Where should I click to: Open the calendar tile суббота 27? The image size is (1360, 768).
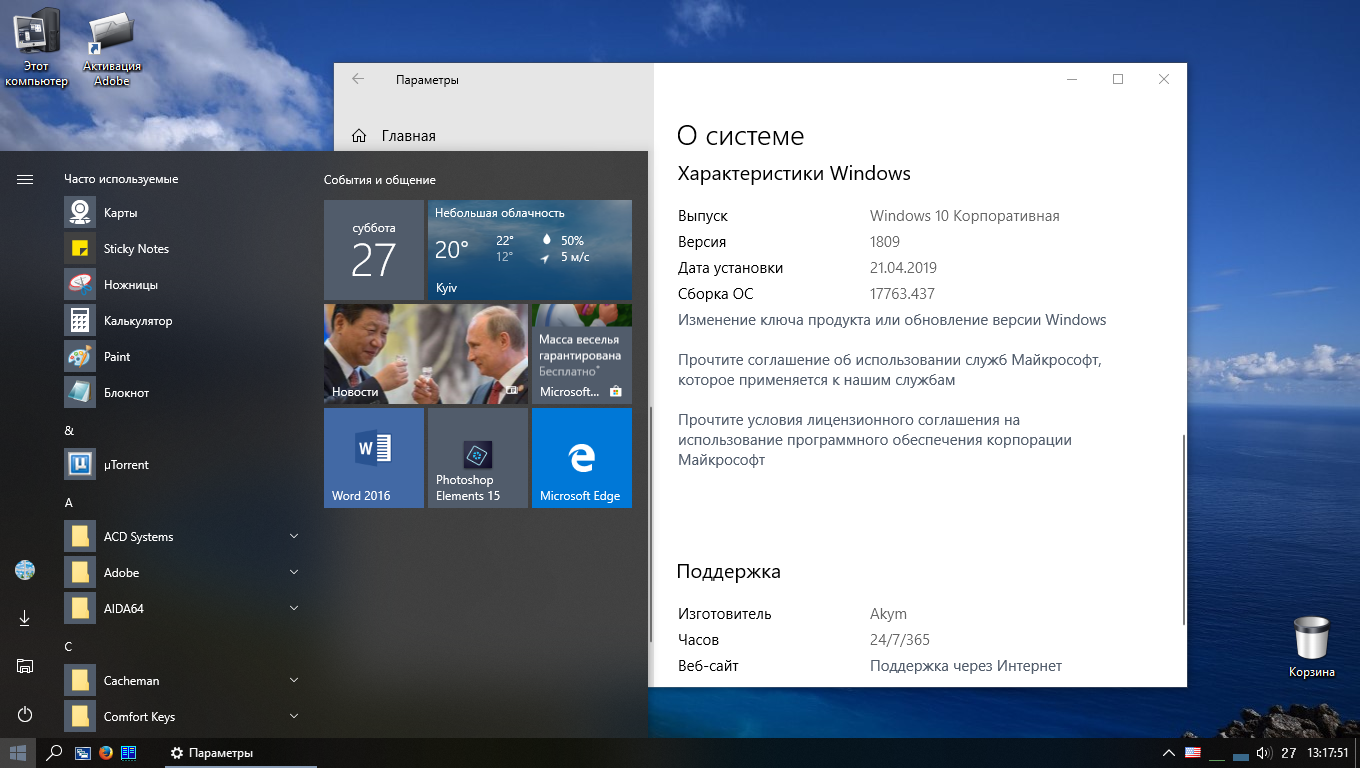pyautogui.click(x=374, y=250)
